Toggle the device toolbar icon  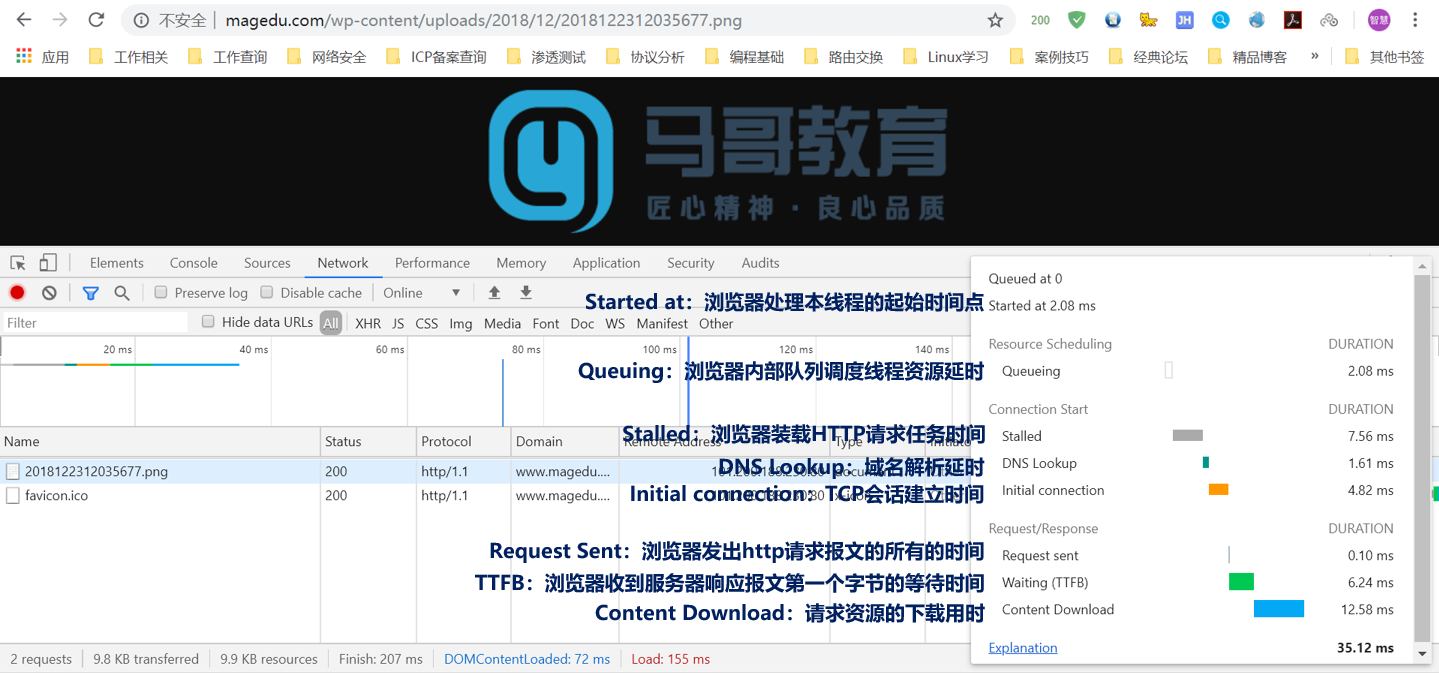47,263
